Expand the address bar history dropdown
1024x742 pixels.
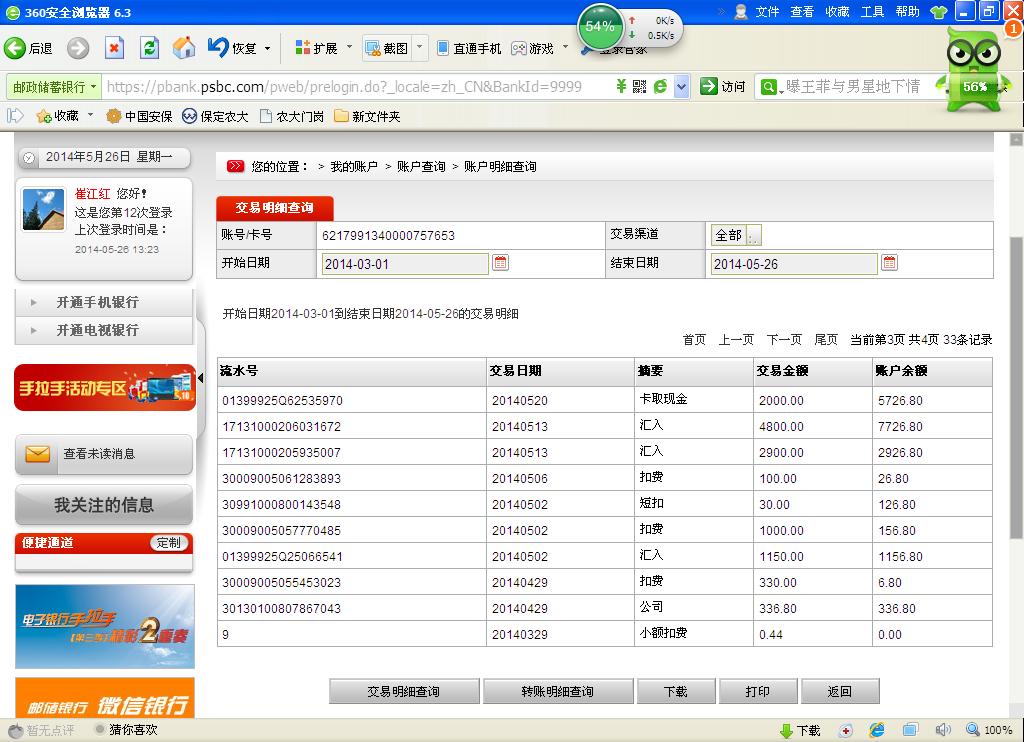(x=682, y=87)
